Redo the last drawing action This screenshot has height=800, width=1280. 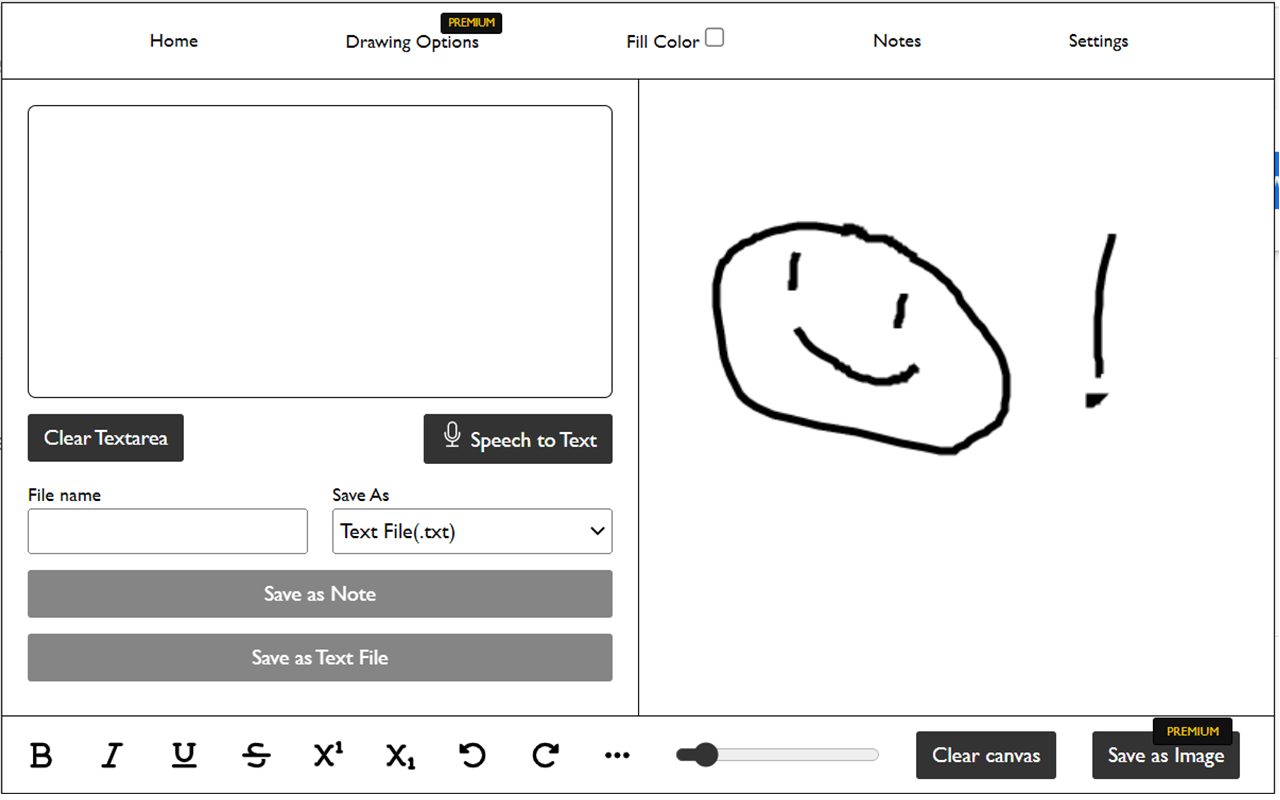click(544, 756)
